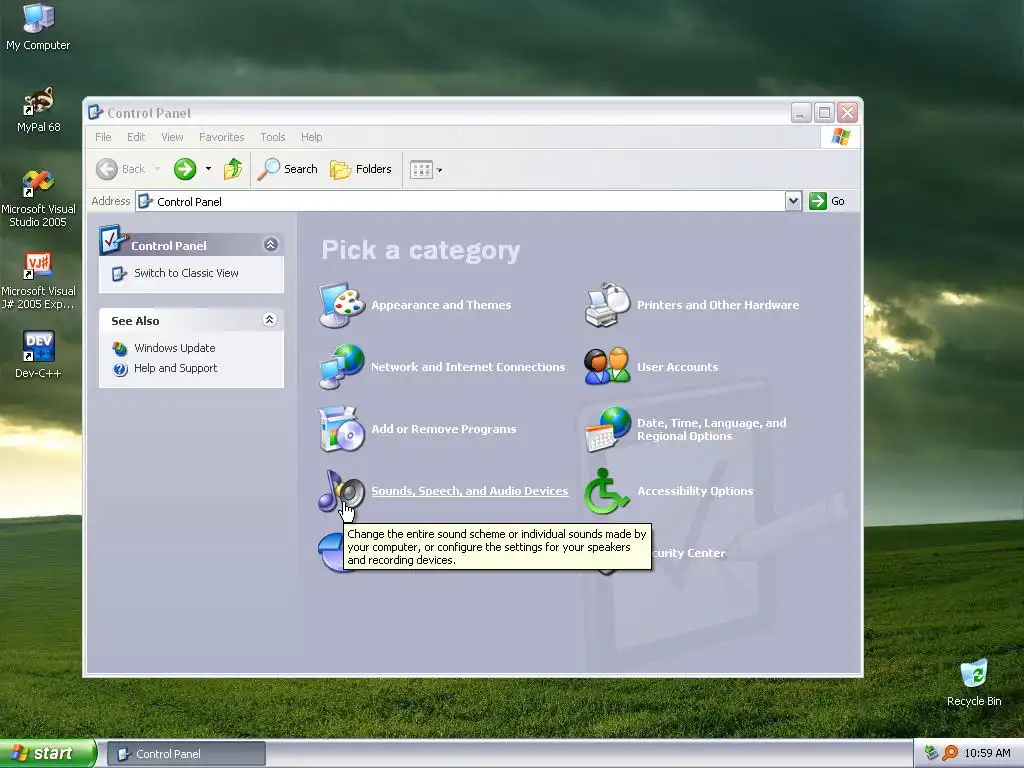This screenshot has width=1024, height=768.
Task: Open the Tools menu
Action: pyautogui.click(x=272, y=137)
